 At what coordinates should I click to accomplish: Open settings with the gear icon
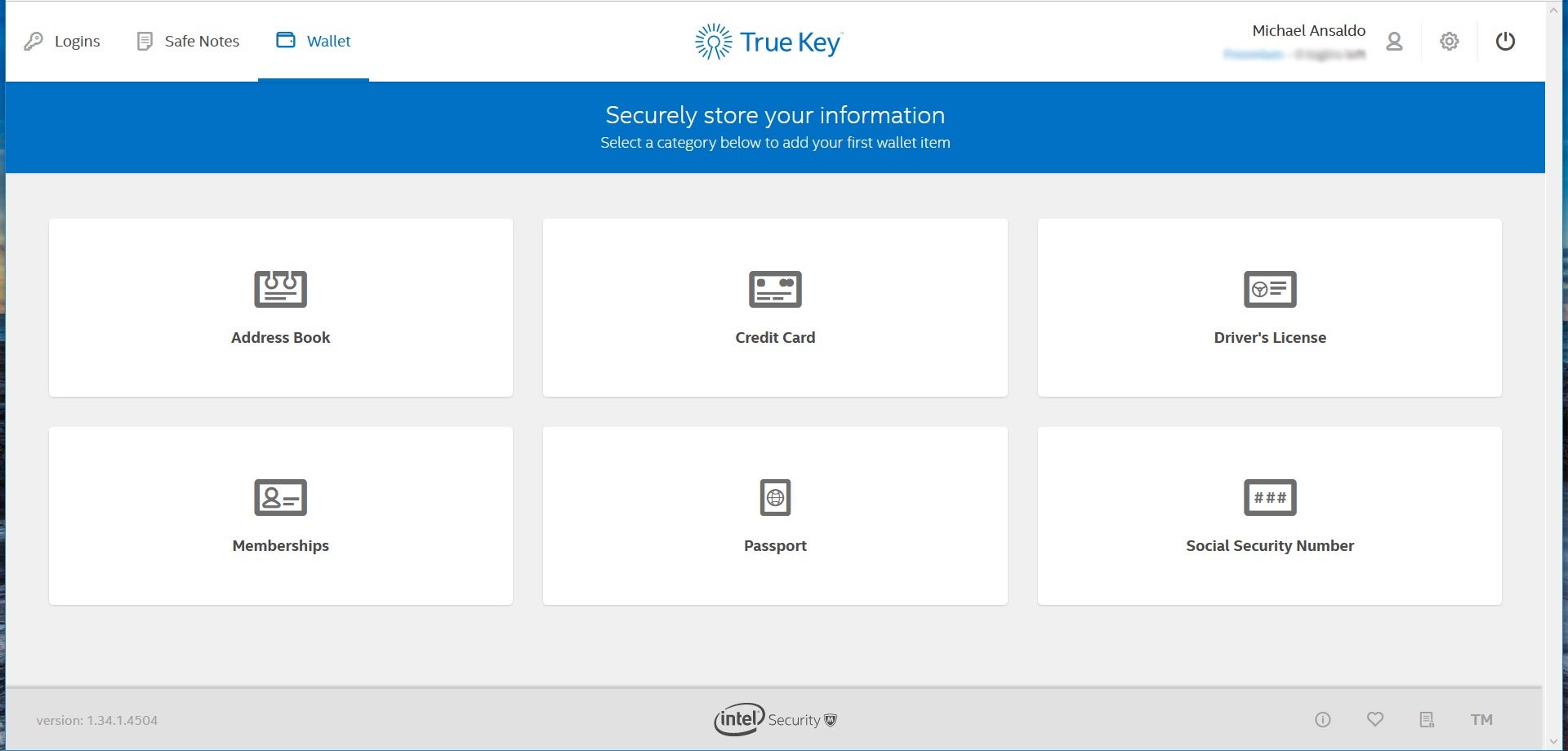(x=1450, y=41)
